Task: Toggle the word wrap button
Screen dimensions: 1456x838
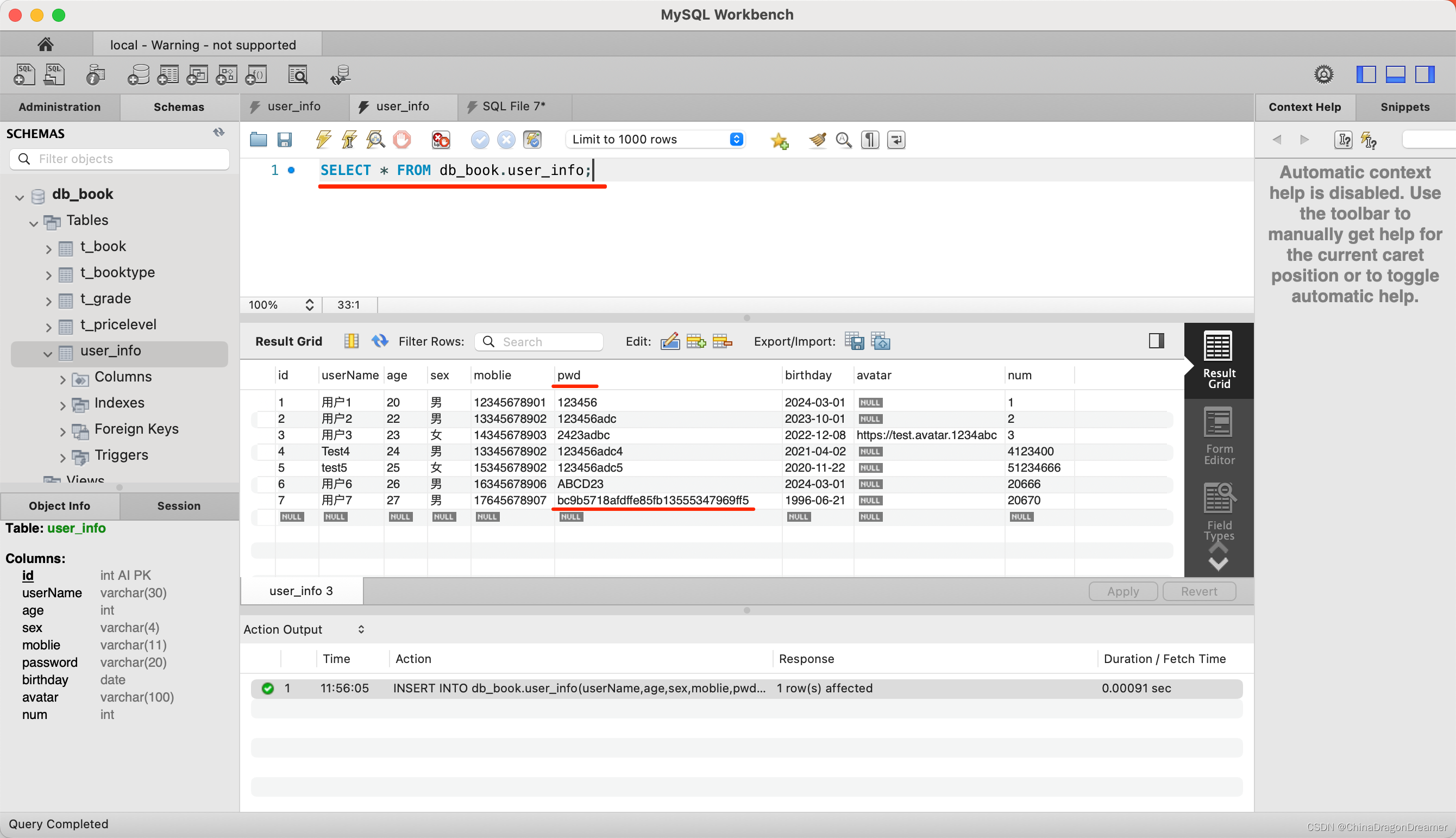Action: [x=896, y=140]
